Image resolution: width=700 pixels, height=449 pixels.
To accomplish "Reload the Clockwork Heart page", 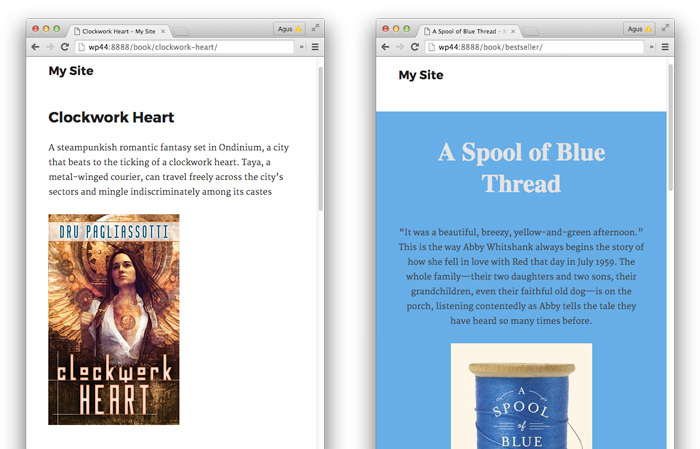I will coord(65,47).
